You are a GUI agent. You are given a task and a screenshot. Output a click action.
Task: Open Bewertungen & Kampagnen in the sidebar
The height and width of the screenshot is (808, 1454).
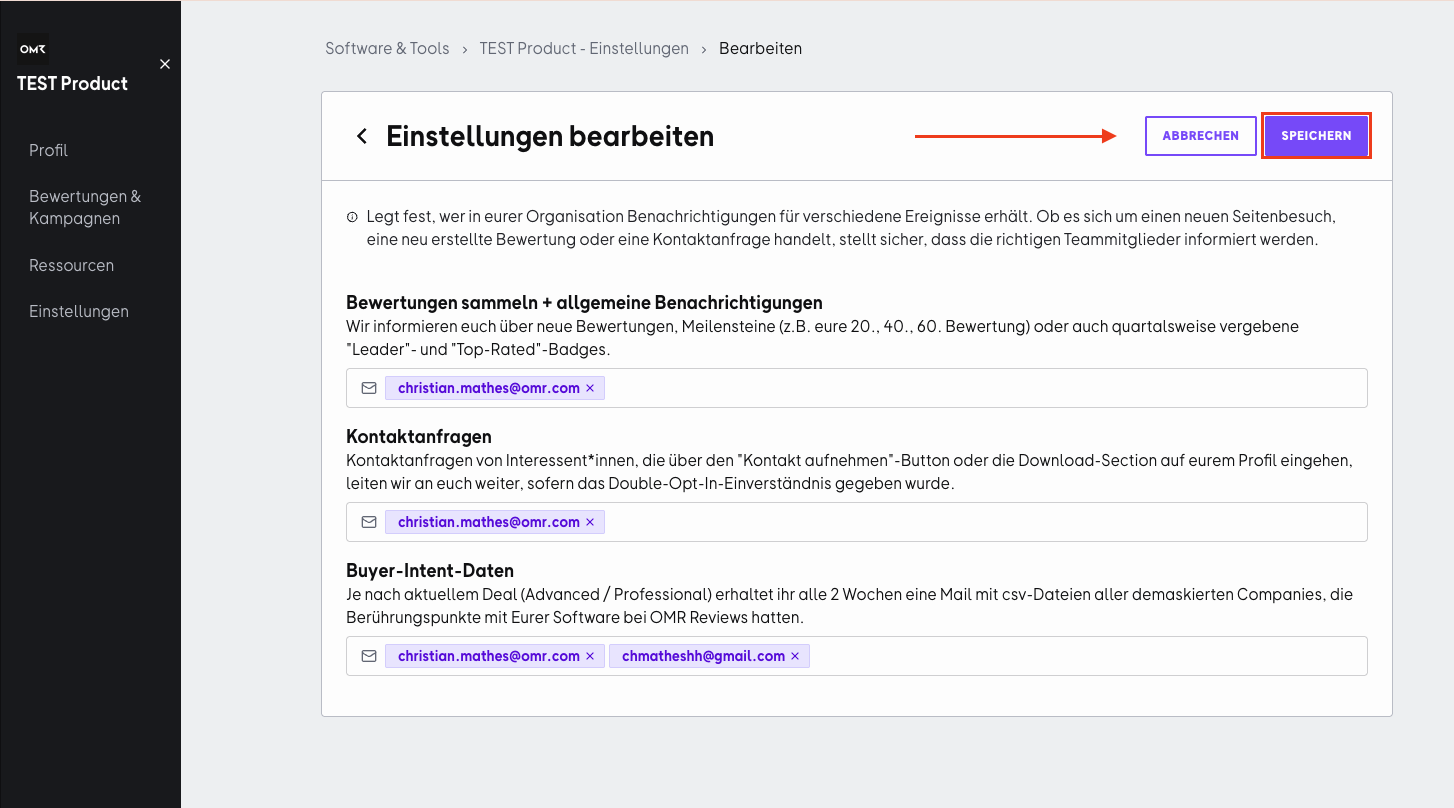(85, 207)
